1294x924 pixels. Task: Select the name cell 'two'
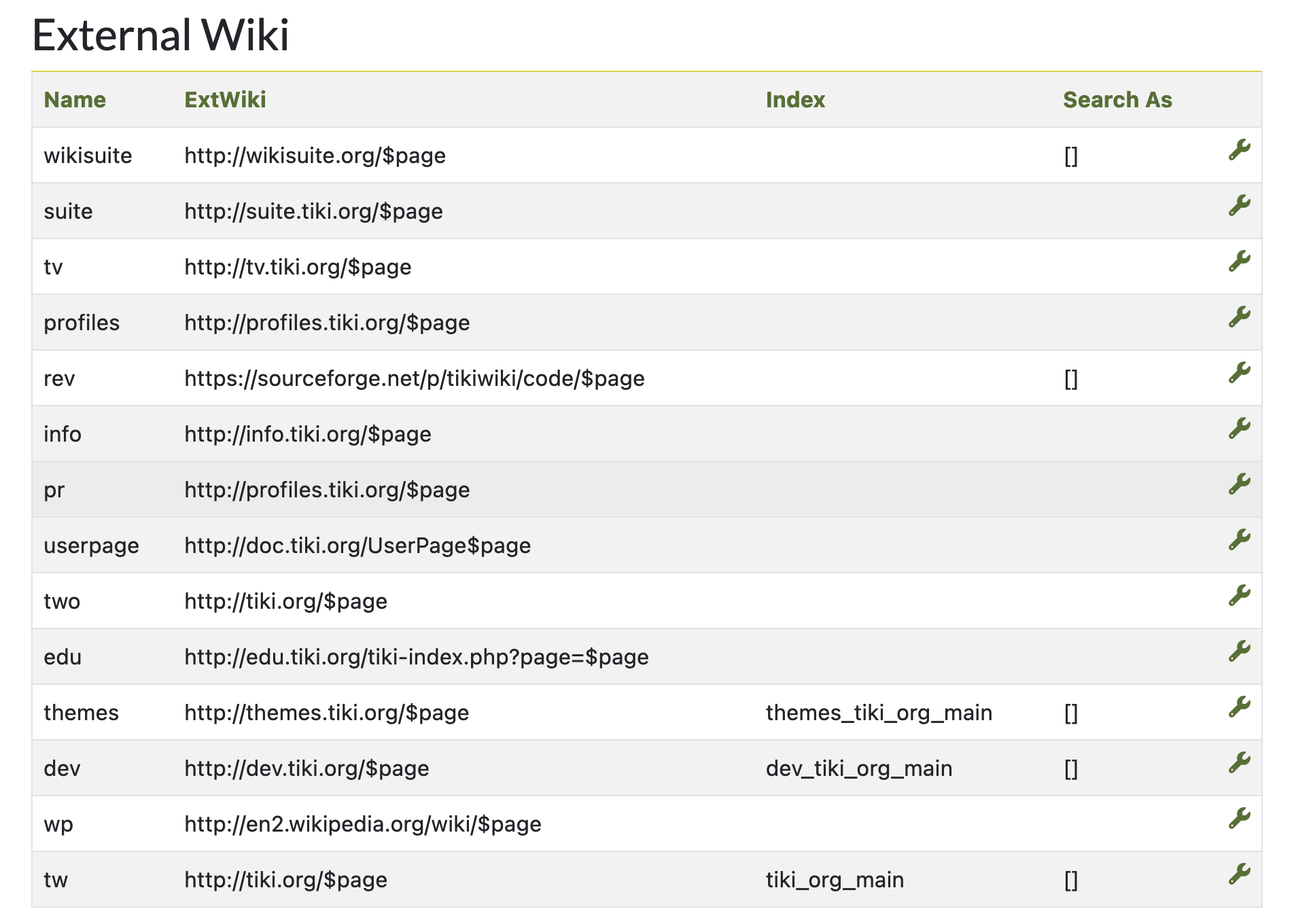(x=62, y=601)
